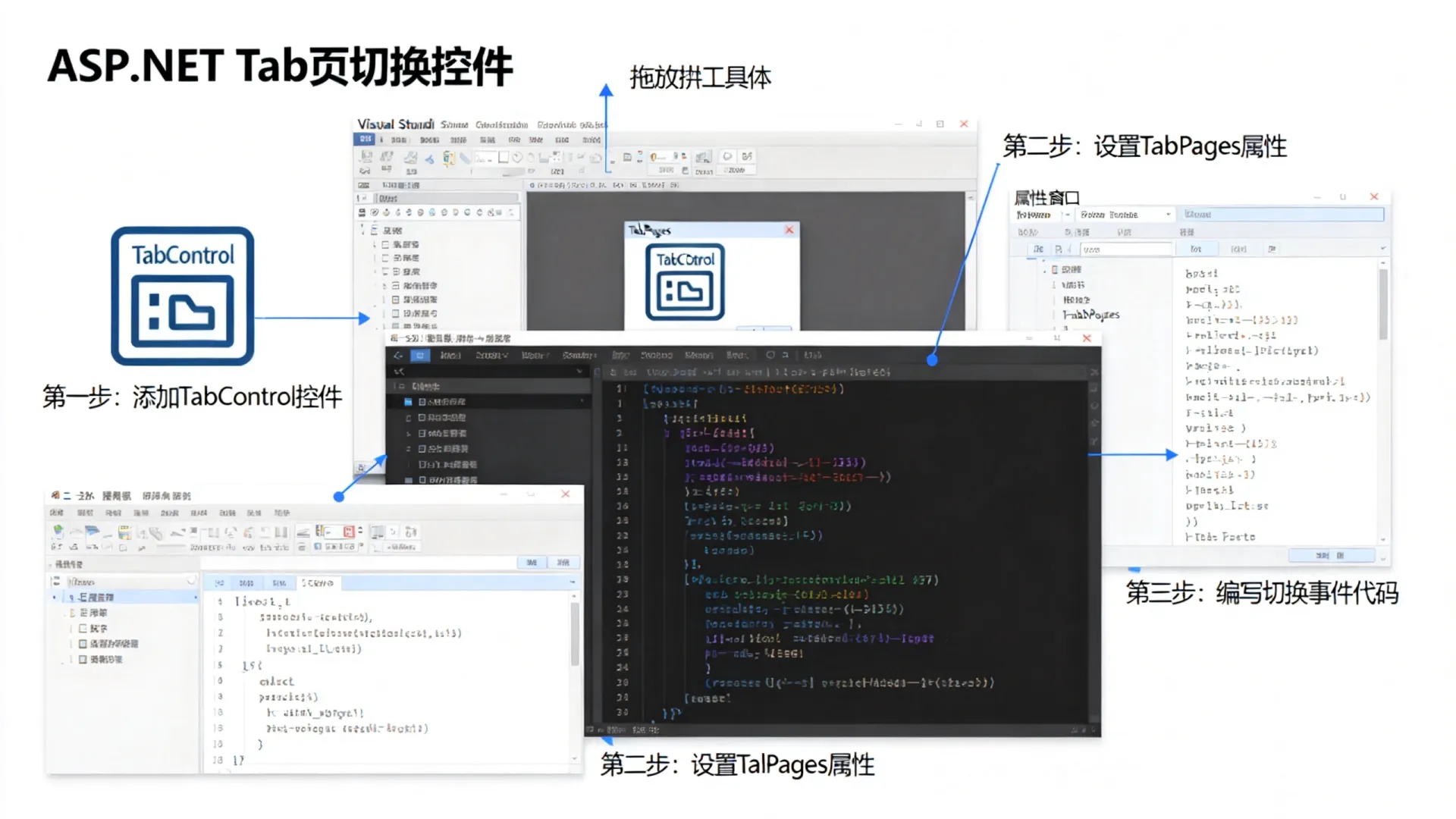Screen dimensions: 1456x819
Task: Click the right blue button above bottom-left tab bar
Action: coord(563,563)
